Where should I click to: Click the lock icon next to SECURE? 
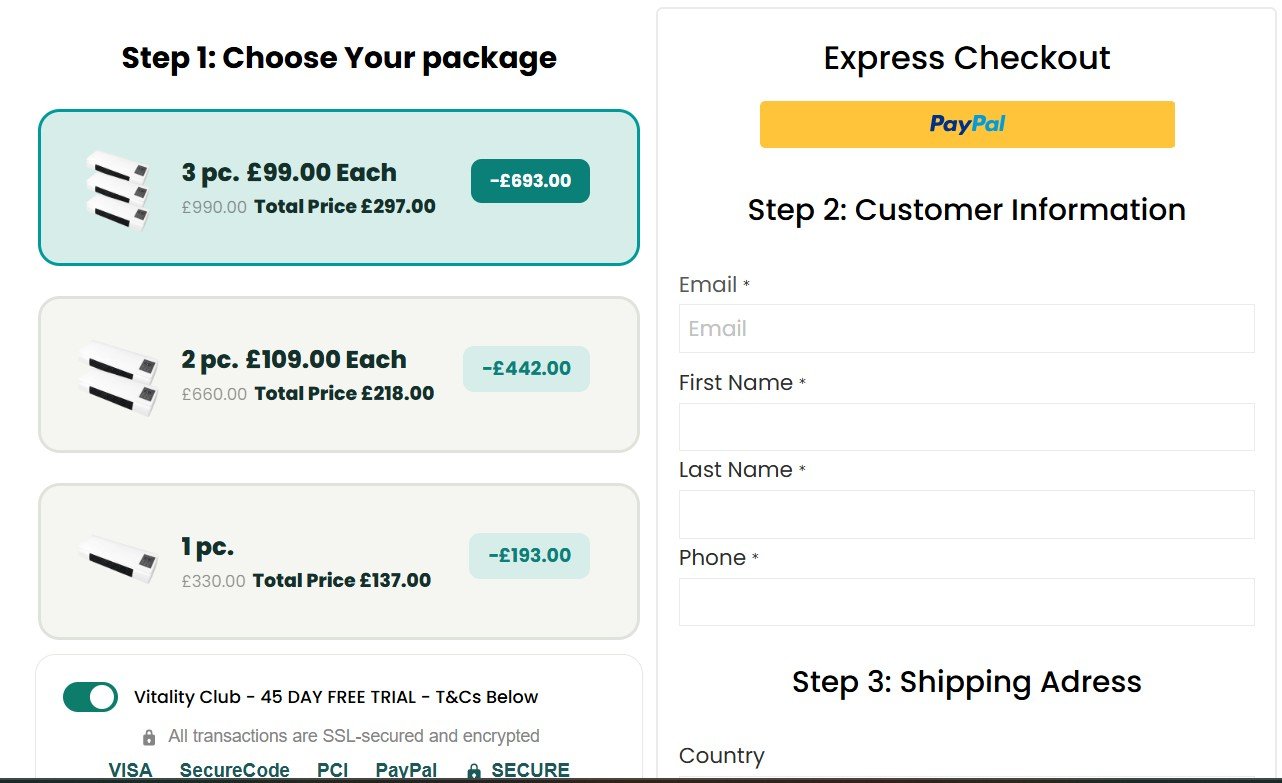474,771
